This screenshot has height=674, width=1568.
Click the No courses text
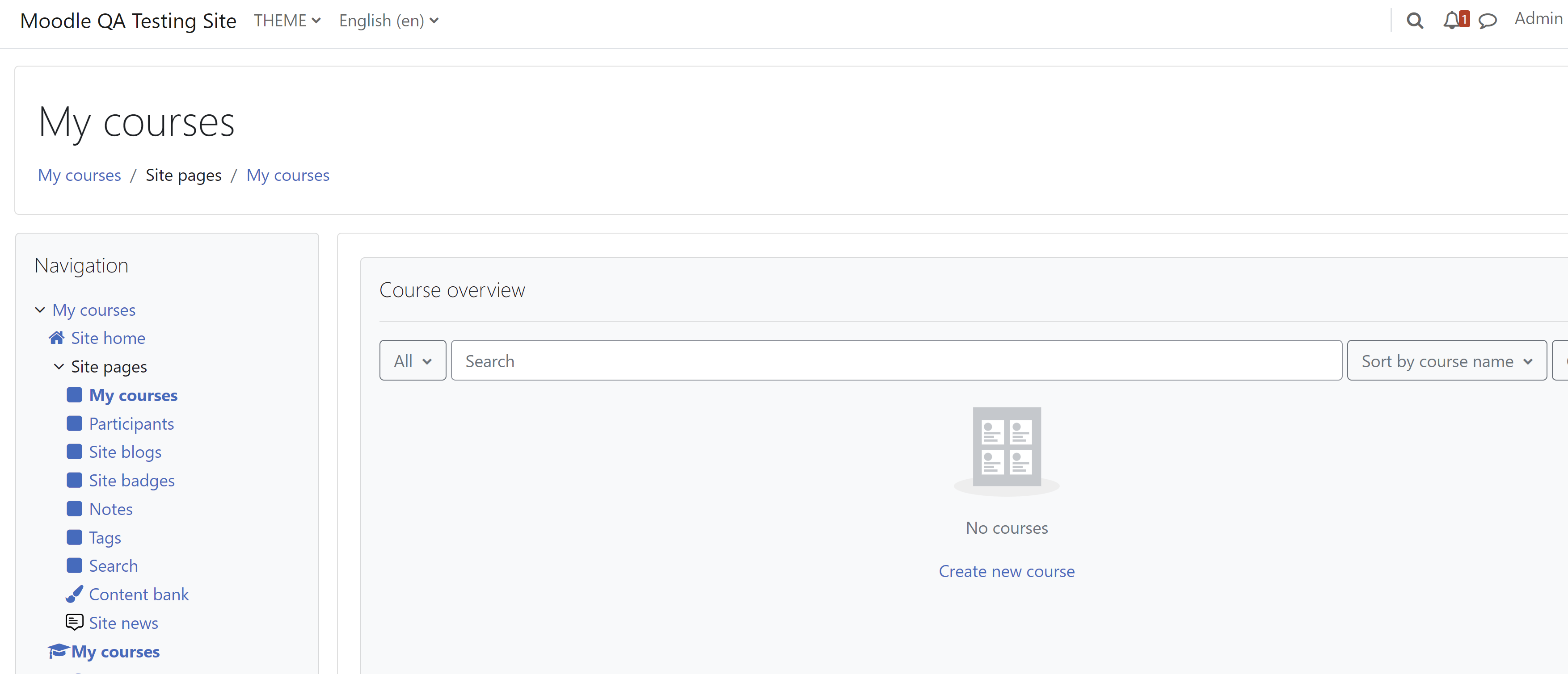click(x=1006, y=527)
